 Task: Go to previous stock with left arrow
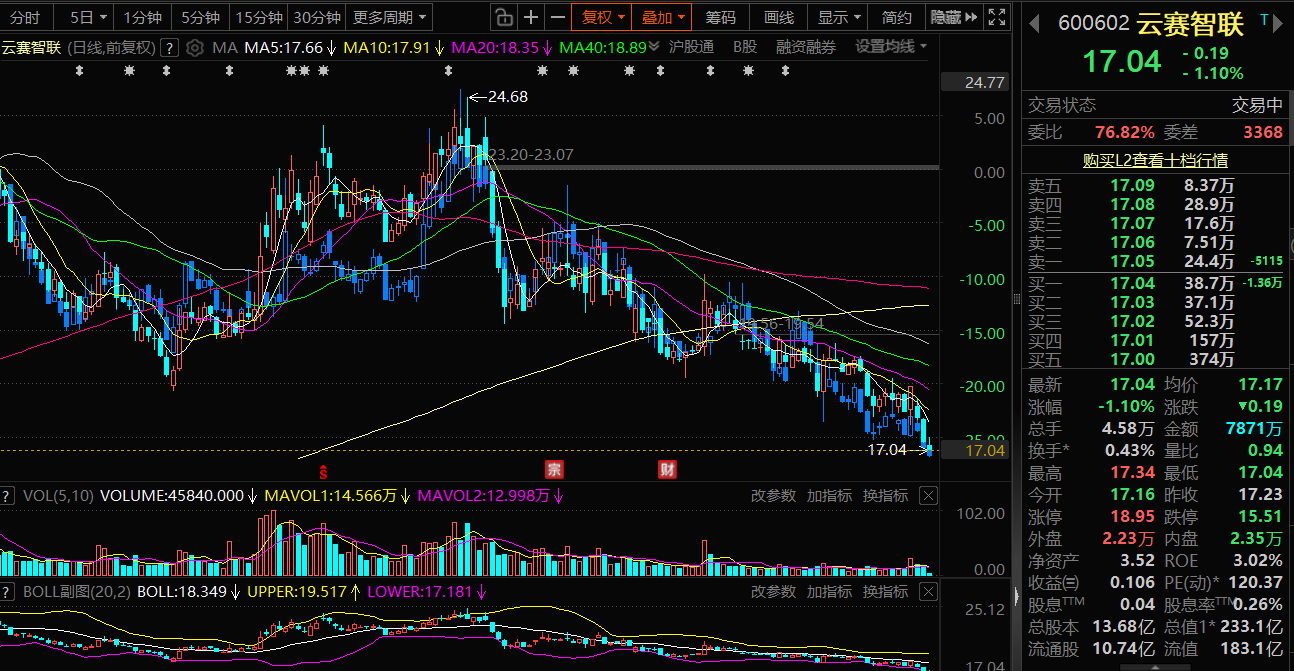click(x=1035, y=22)
